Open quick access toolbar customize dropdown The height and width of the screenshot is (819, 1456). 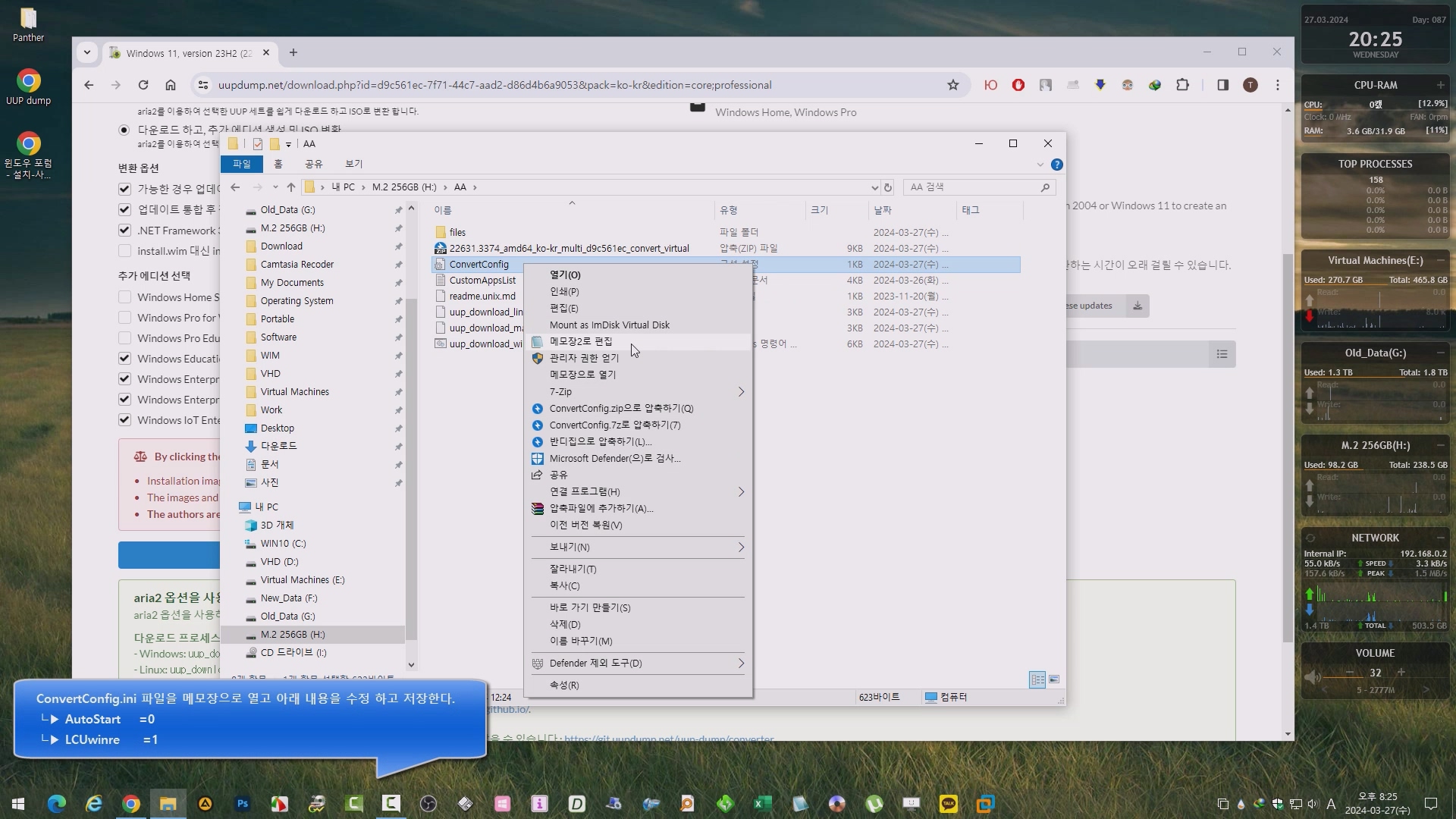click(288, 144)
